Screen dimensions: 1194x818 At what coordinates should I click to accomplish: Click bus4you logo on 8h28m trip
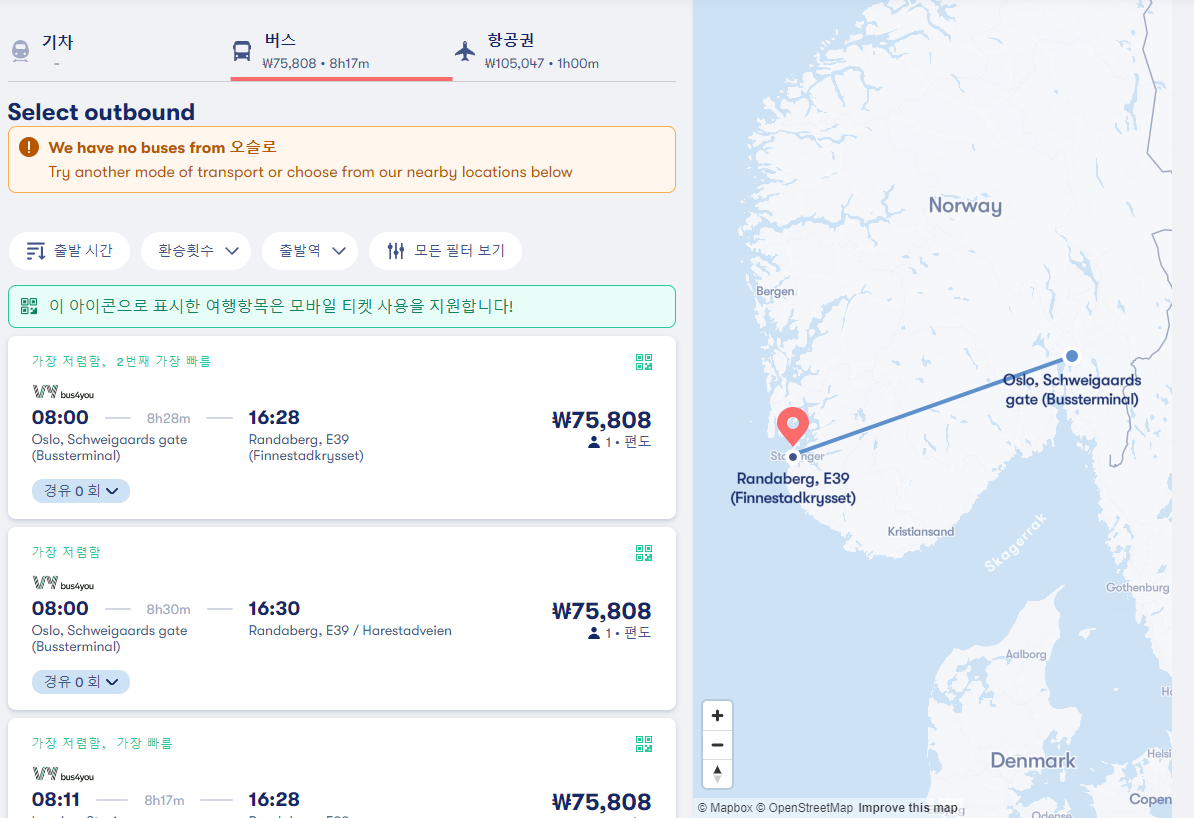pos(63,392)
